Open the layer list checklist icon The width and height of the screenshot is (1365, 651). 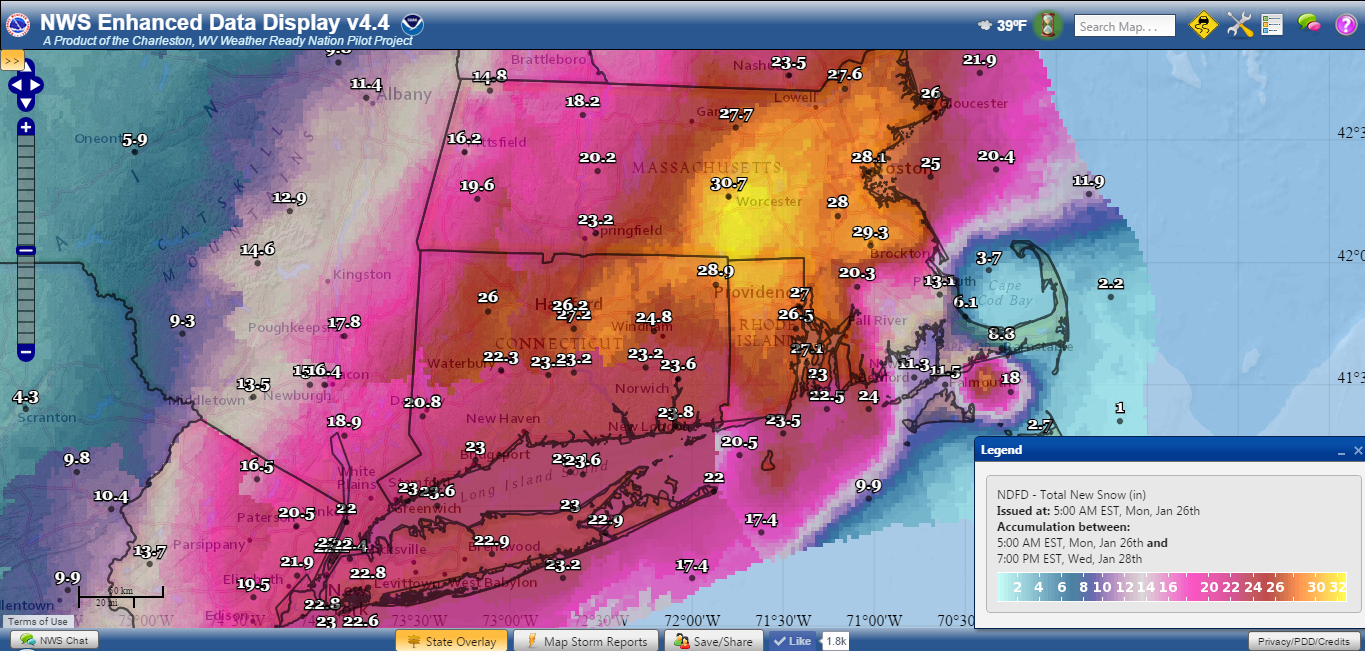[1272, 24]
